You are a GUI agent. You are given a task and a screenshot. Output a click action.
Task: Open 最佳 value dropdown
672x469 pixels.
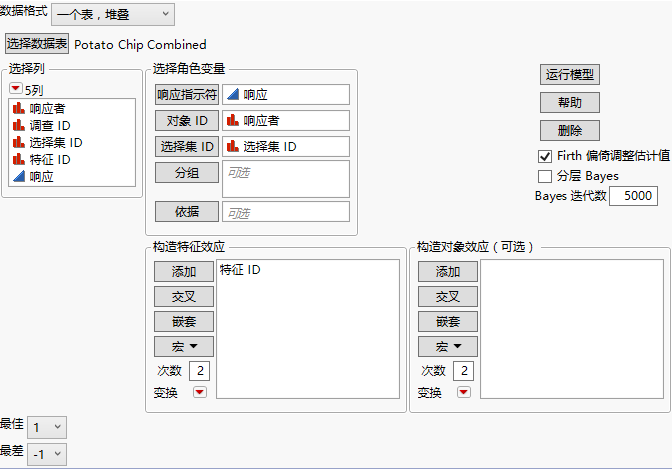47,427
